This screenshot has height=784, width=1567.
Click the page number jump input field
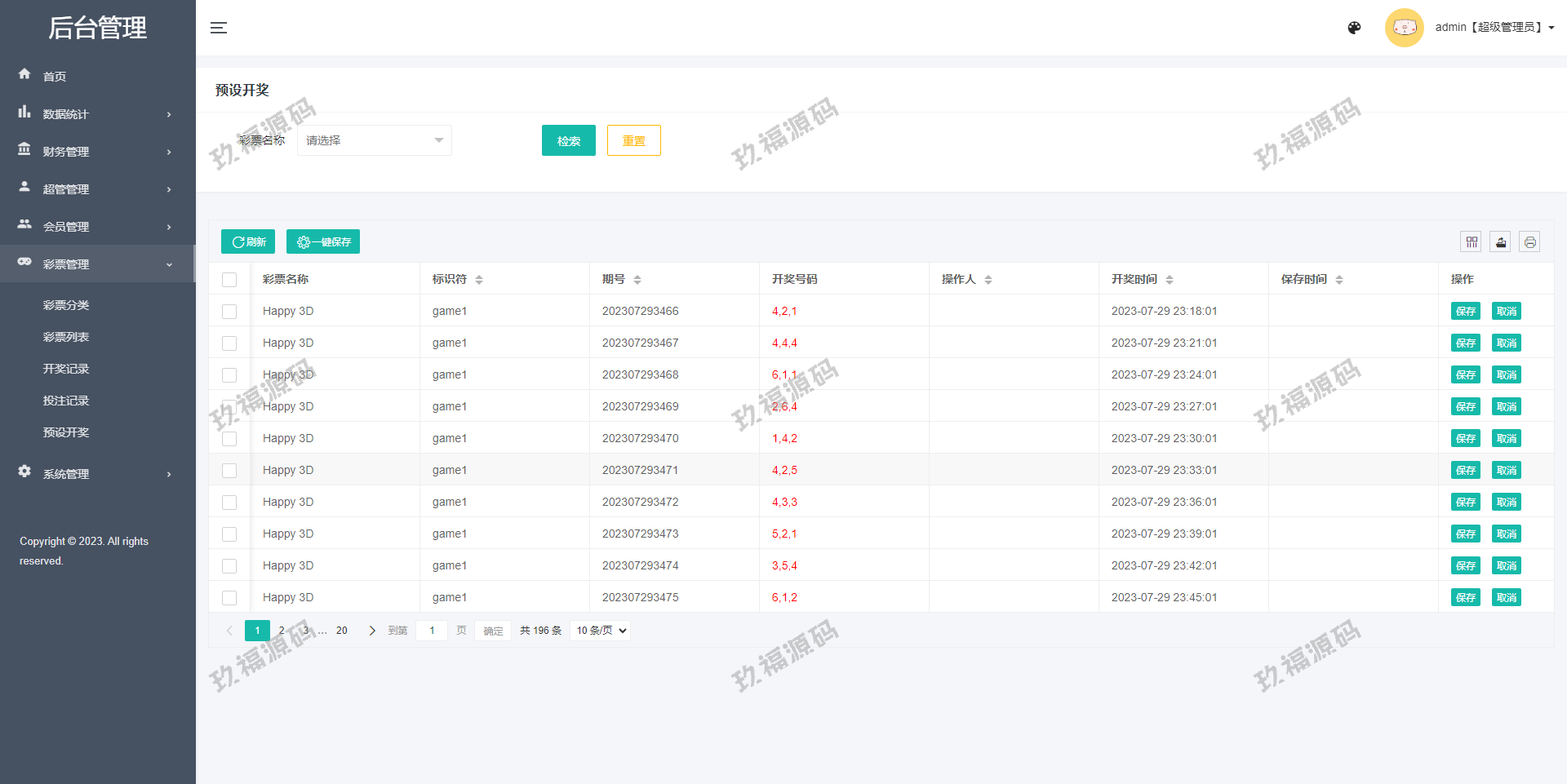tap(432, 631)
